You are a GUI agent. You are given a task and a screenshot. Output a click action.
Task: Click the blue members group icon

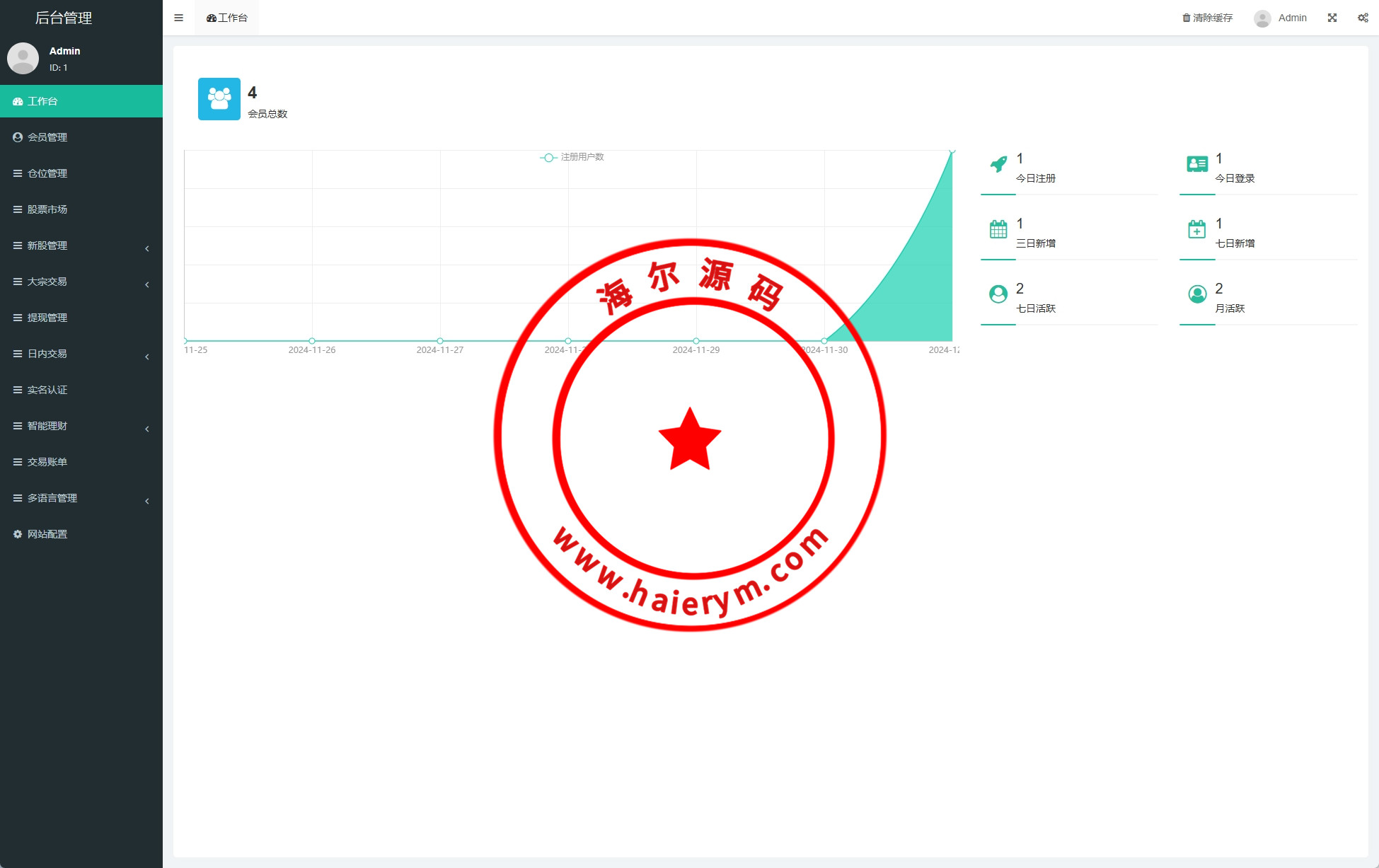click(219, 99)
